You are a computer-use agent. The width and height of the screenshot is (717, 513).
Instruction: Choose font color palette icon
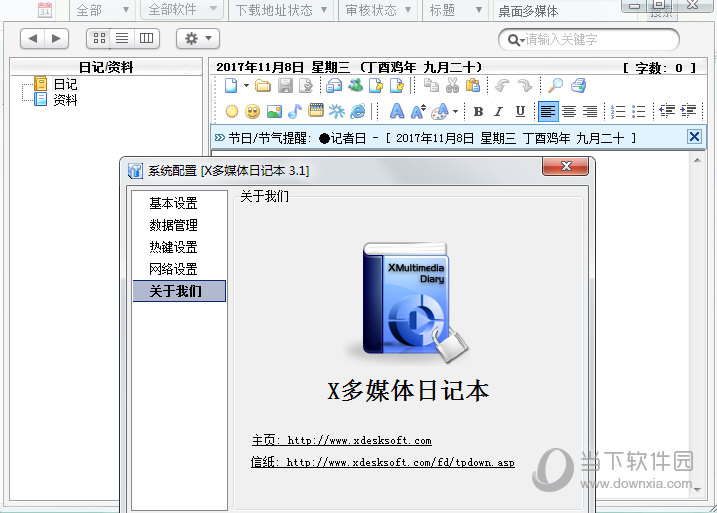pyautogui.click(x=440, y=111)
